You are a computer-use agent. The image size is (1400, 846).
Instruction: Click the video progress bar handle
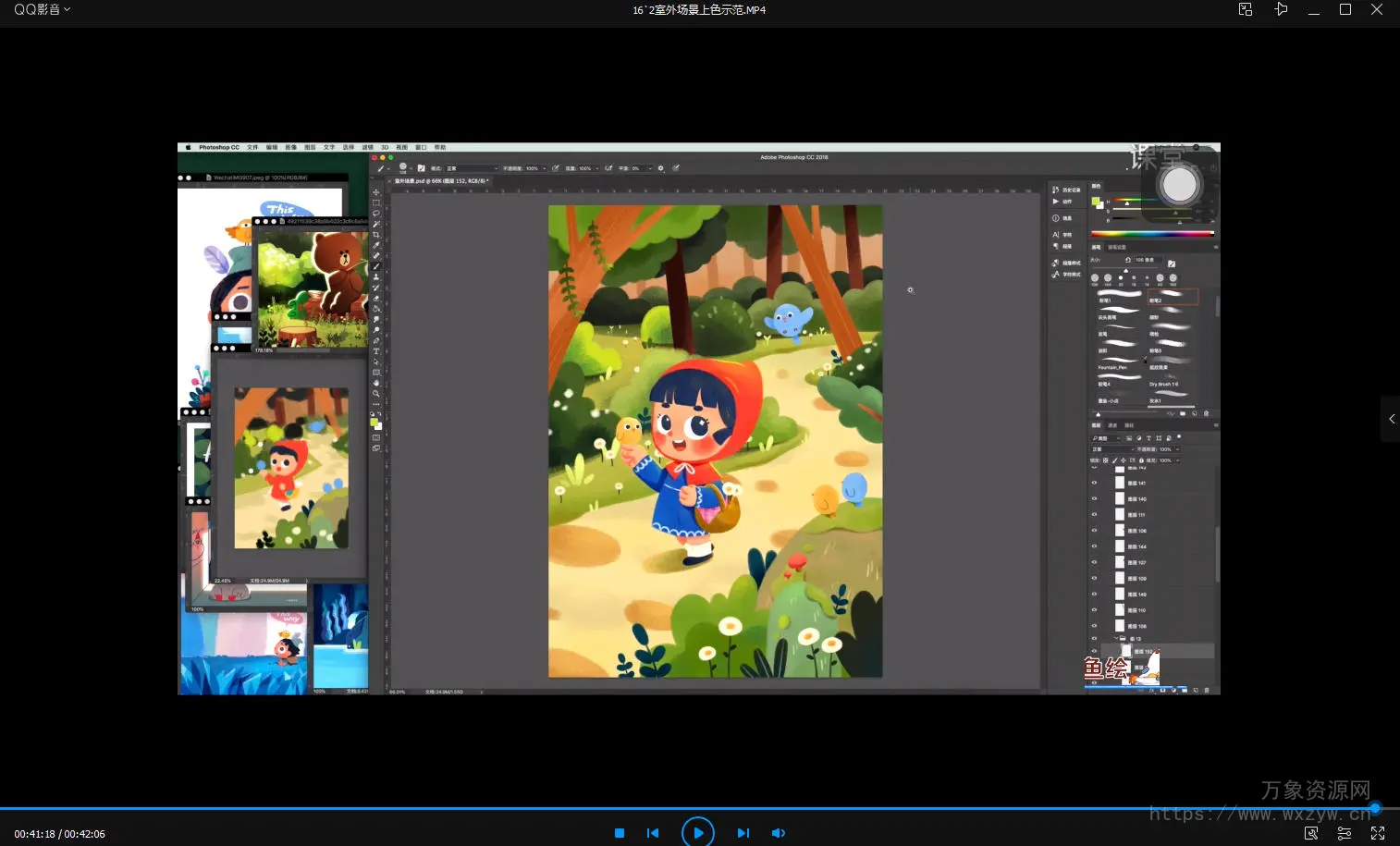pyautogui.click(x=1375, y=808)
